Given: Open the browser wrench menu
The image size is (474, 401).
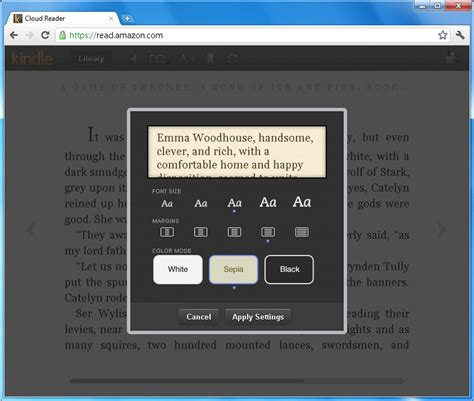Looking at the screenshot, I should coord(460,35).
